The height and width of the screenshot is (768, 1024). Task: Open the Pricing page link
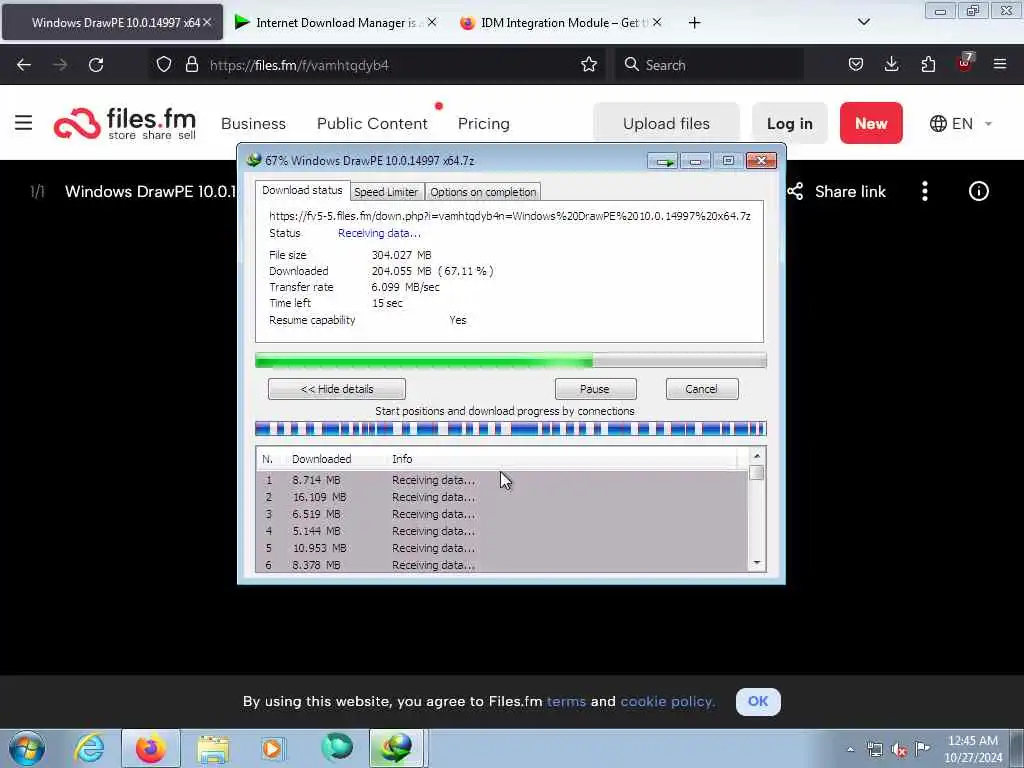(484, 123)
